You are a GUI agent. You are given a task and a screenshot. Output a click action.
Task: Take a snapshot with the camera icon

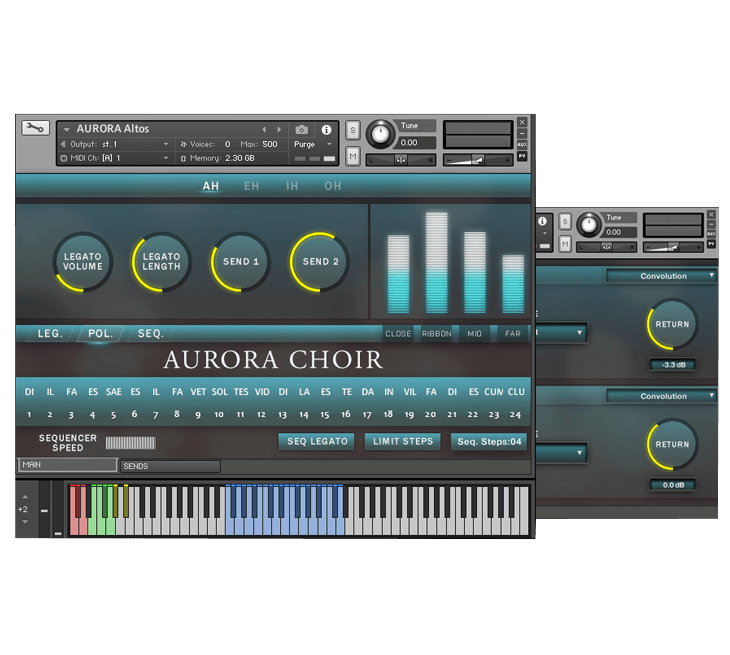tap(302, 129)
